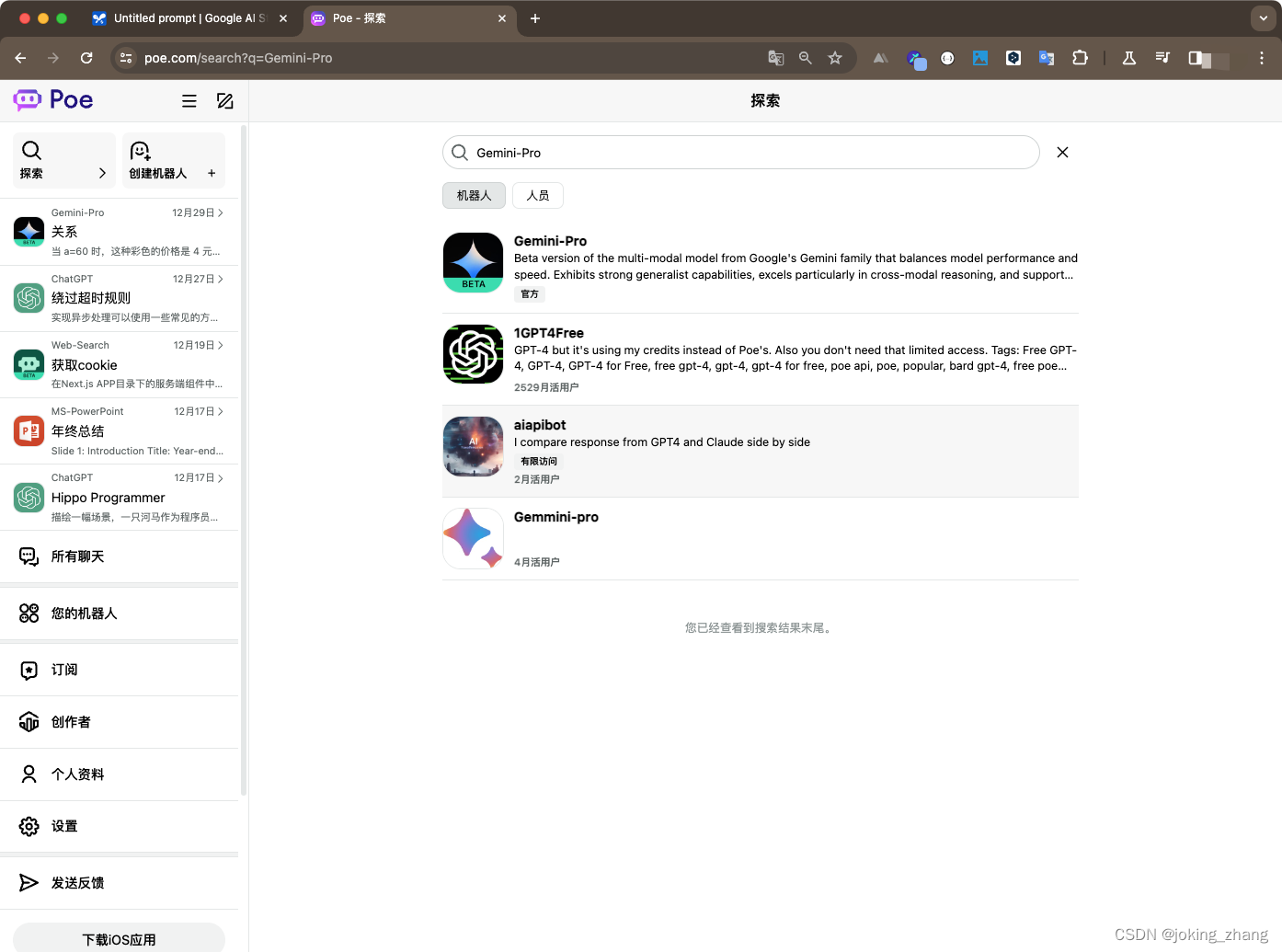Open a new browser tab
This screenshot has height=952, width=1282.
[x=535, y=18]
